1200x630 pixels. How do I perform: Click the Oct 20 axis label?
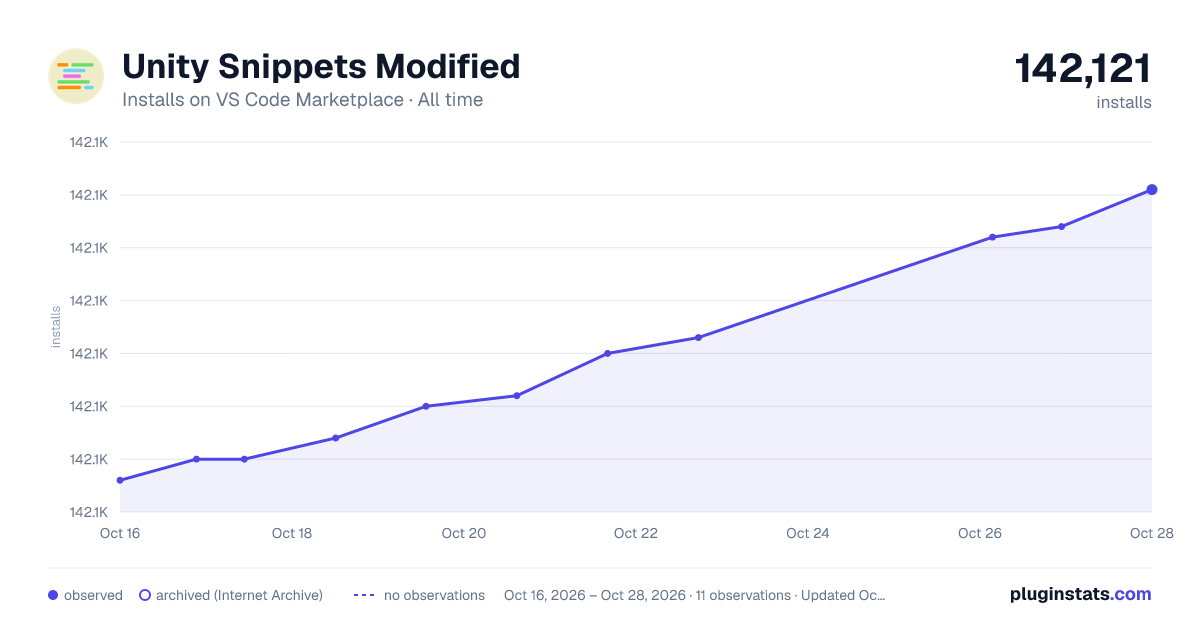point(464,533)
